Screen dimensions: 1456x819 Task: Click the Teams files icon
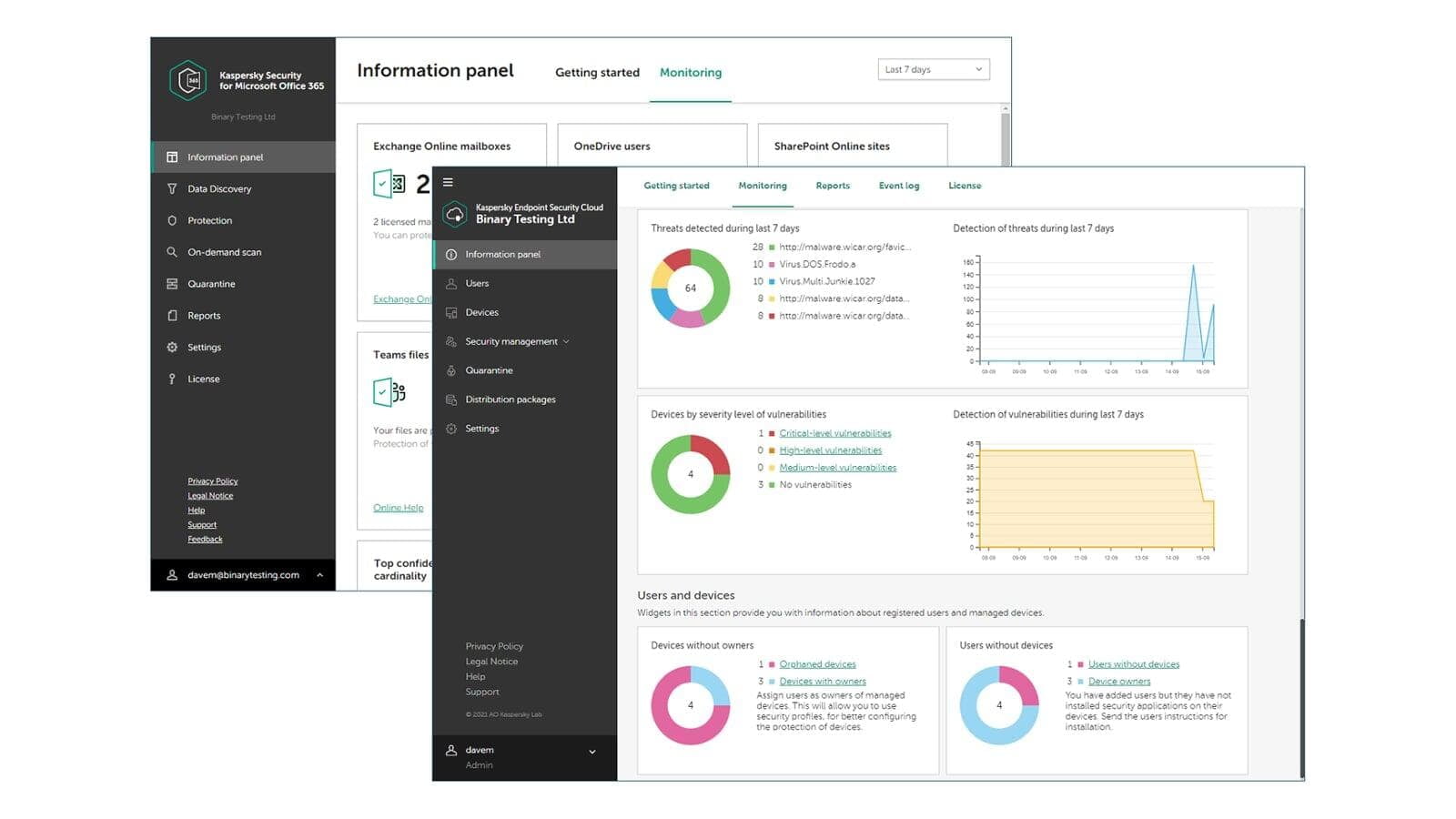(x=389, y=392)
